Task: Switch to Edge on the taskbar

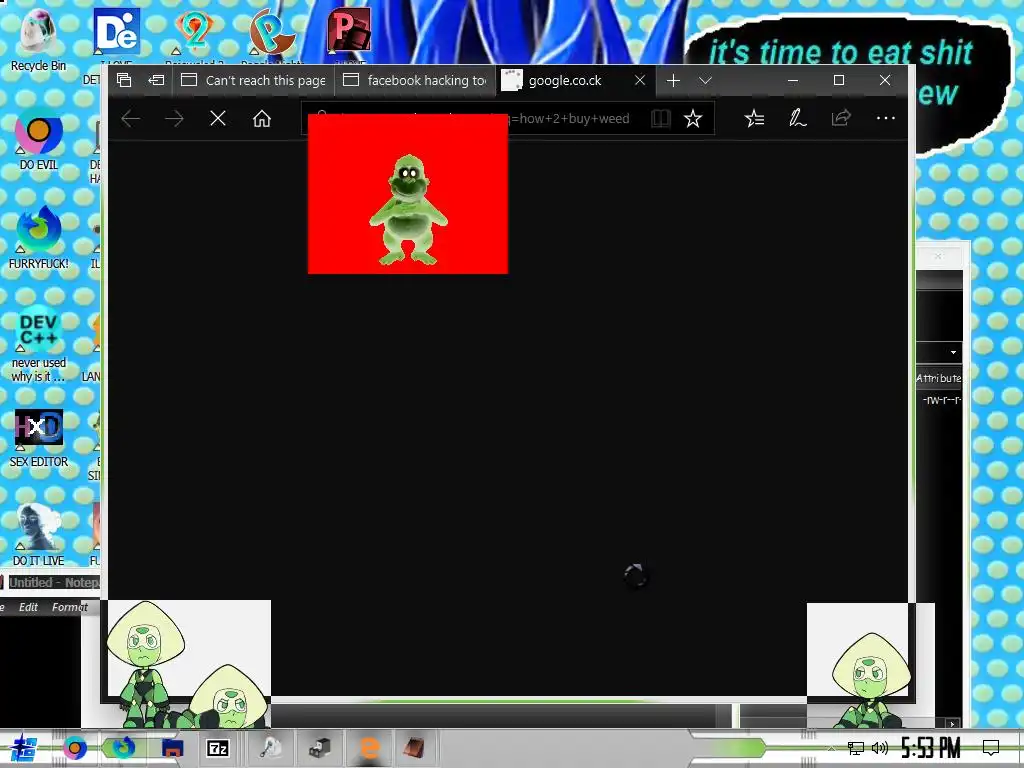Action: (369, 748)
